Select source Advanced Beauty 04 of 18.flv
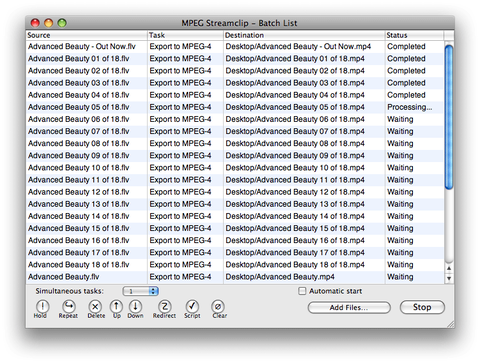 pyautogui.click(x=79, y=95)
